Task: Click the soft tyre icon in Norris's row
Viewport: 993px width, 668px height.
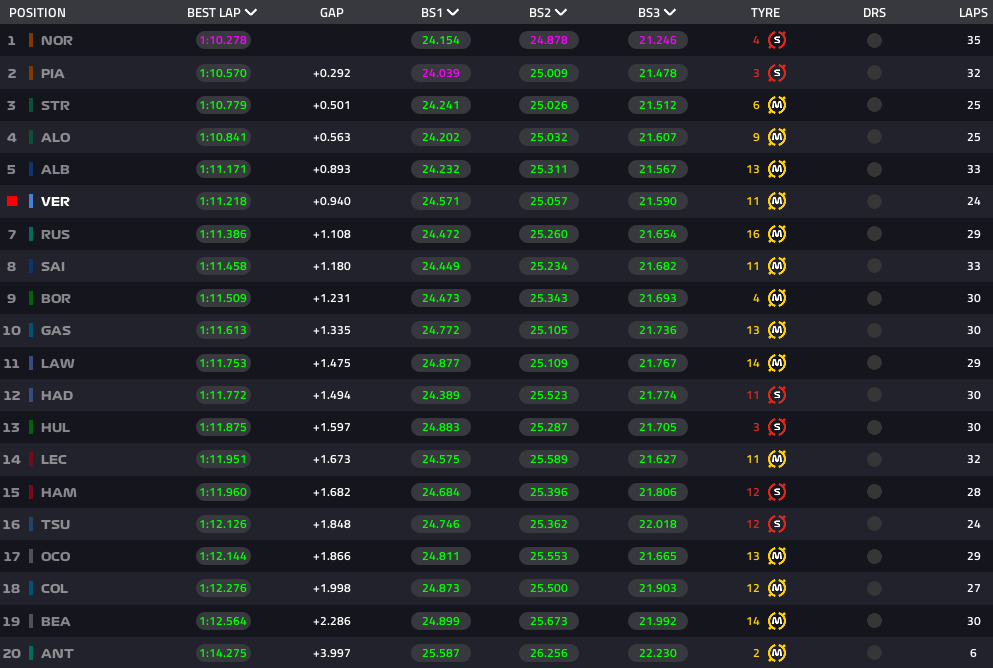Action: [777, 41]
